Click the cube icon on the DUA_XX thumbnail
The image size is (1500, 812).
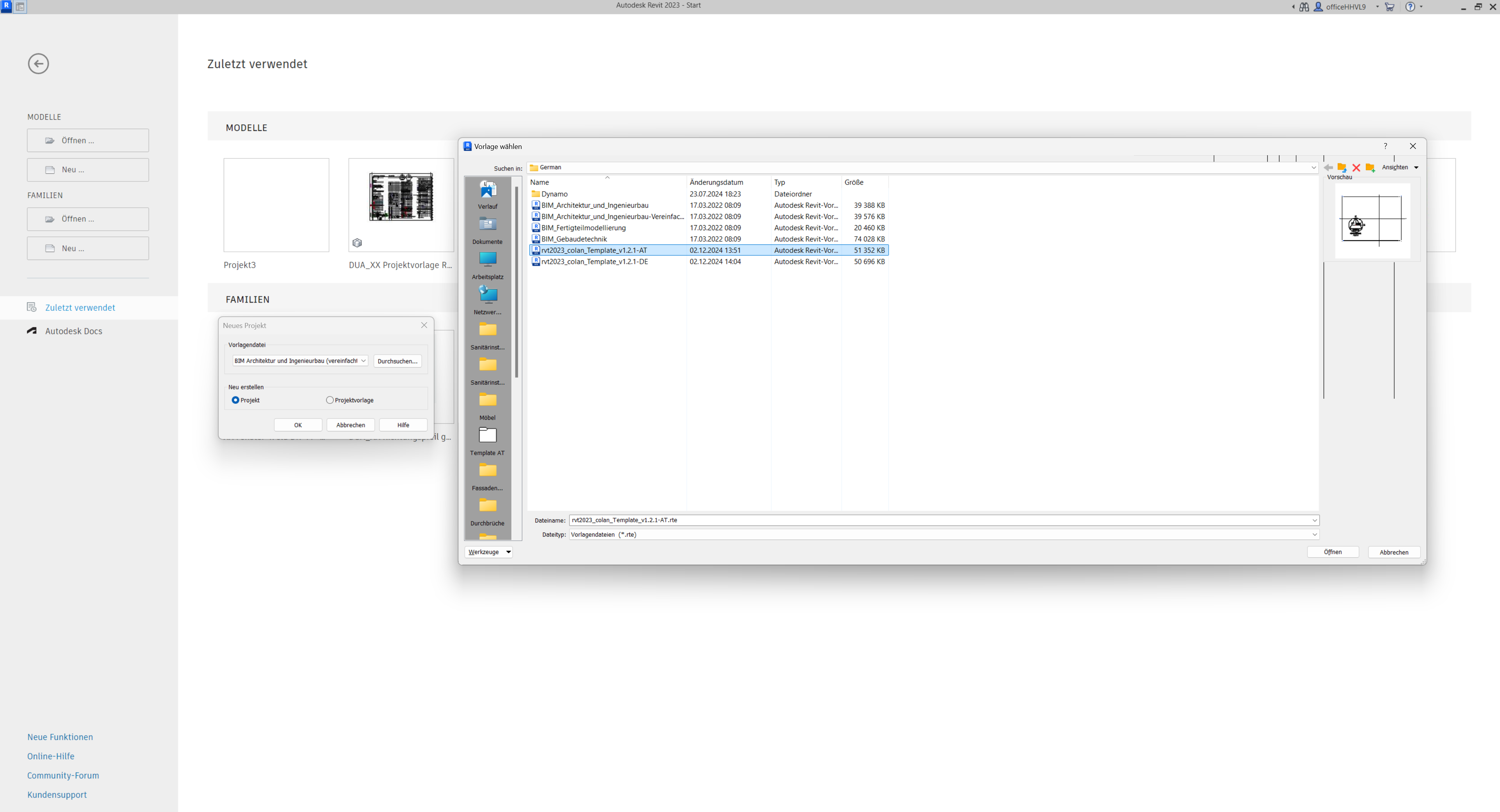point(357,243)
